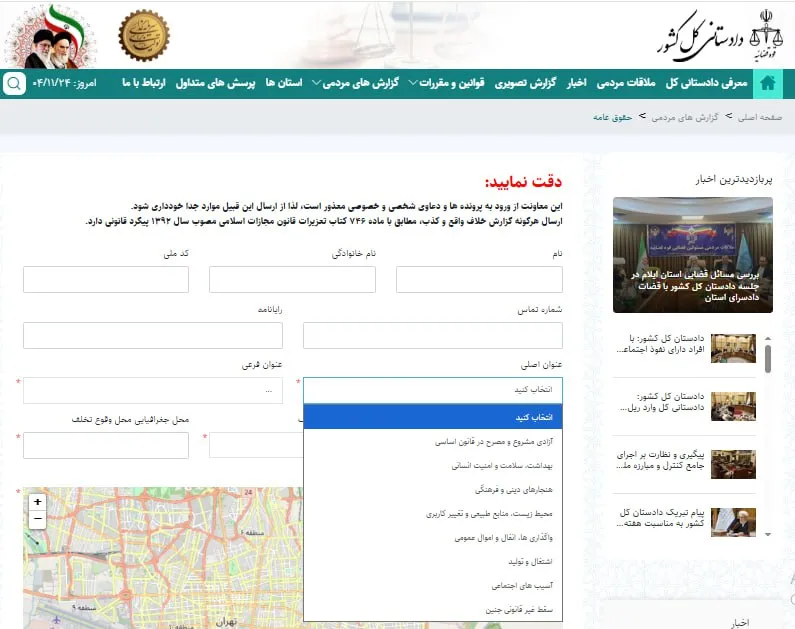Zoom out the map with minus button
This screenshot has width=795, height=629.
pos(37,519)
